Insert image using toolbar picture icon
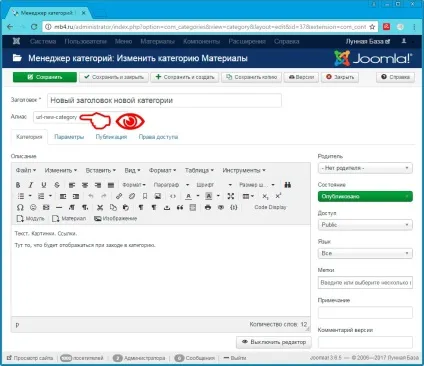 pyautogui.click(x=158, y=196)
